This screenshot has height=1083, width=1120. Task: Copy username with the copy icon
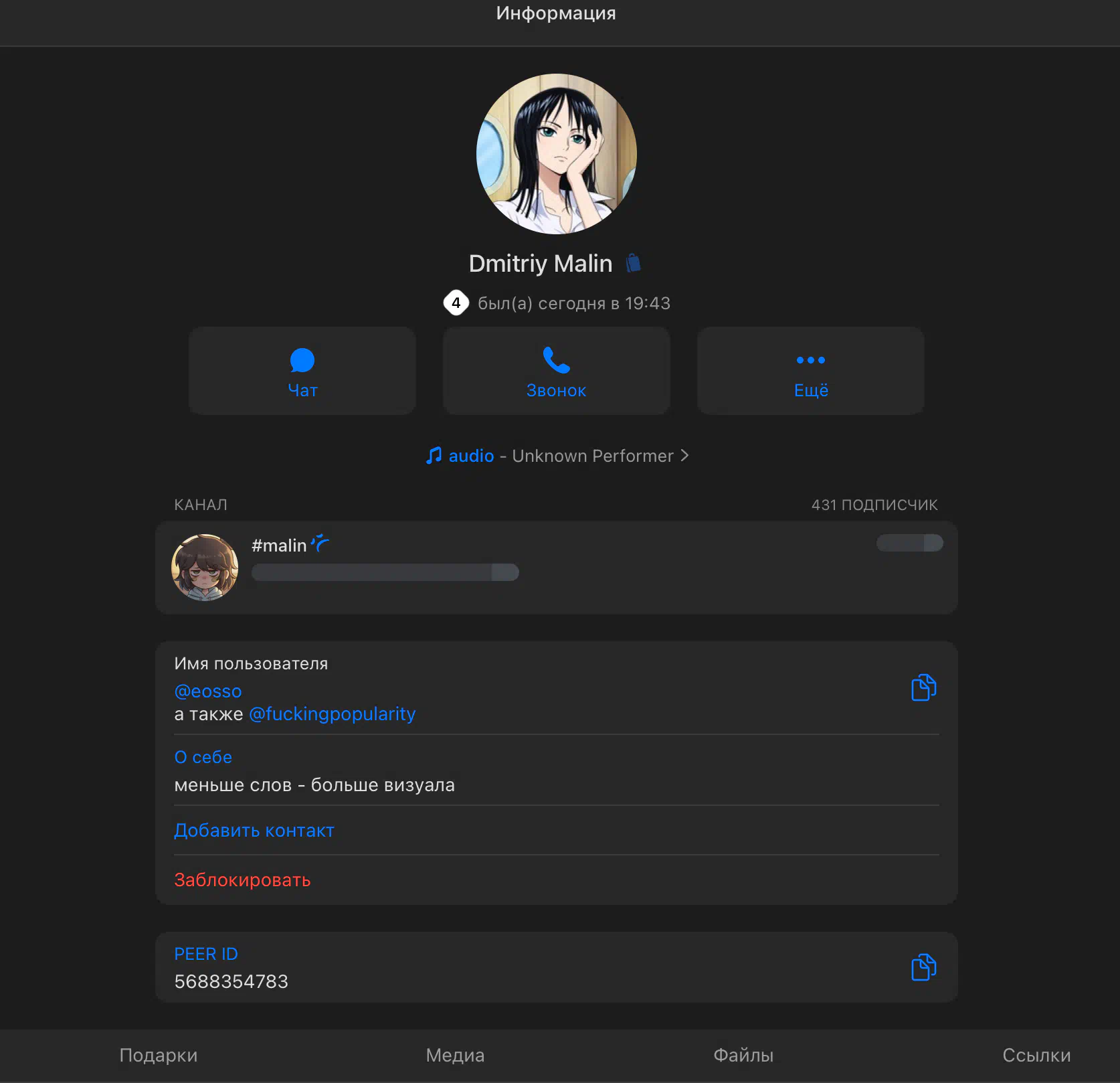click(x=923, y=687)
